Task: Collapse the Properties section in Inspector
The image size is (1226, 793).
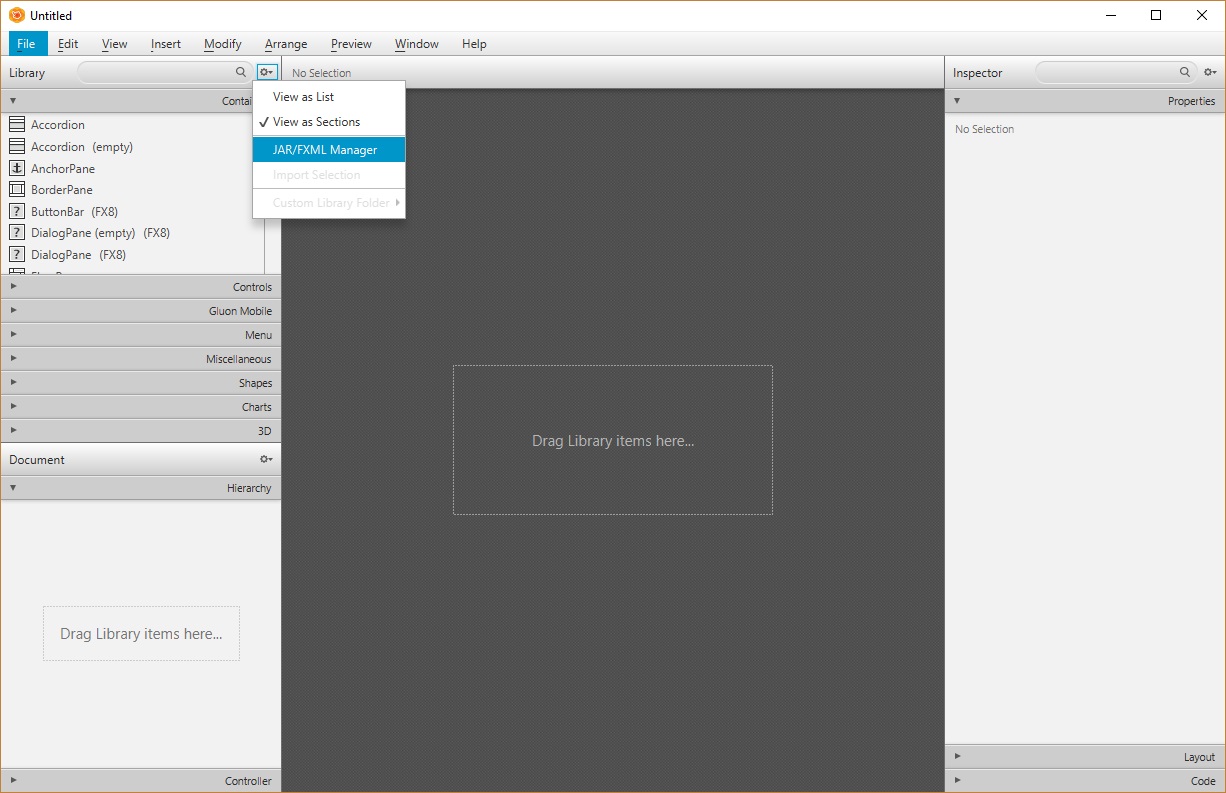Action: [1085, 101]
